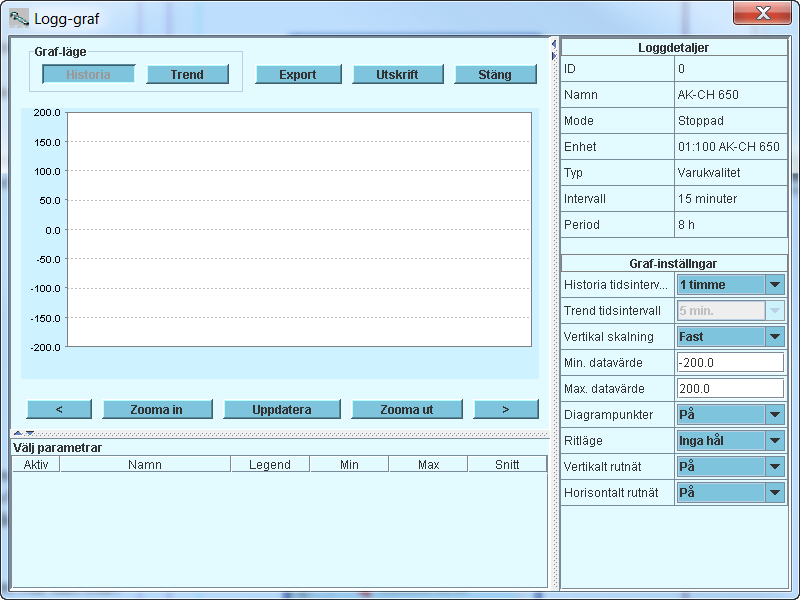
Task: Click the Export button
Action: point(298,74)
